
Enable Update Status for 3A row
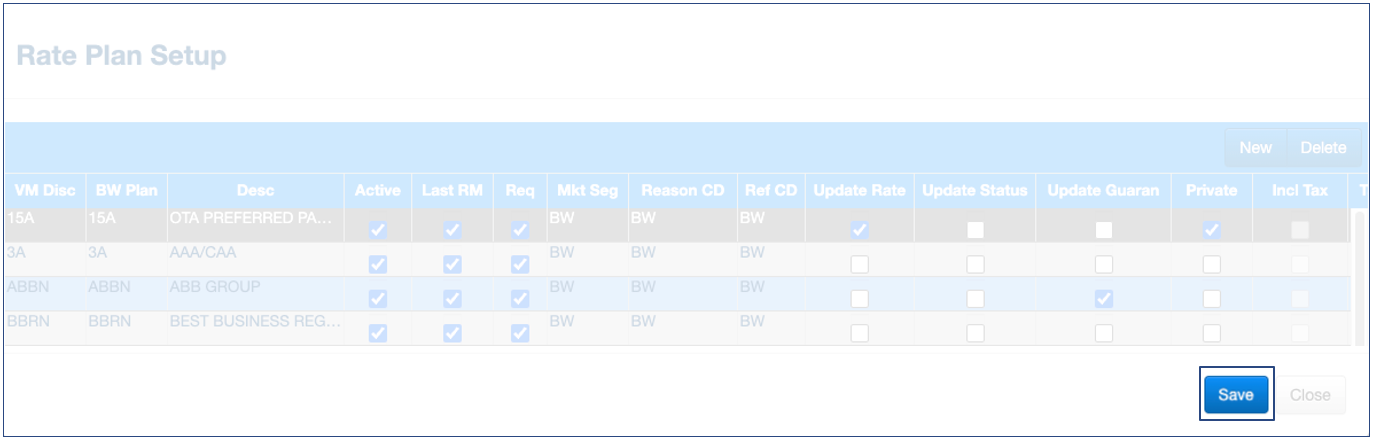tap(975, 265)
